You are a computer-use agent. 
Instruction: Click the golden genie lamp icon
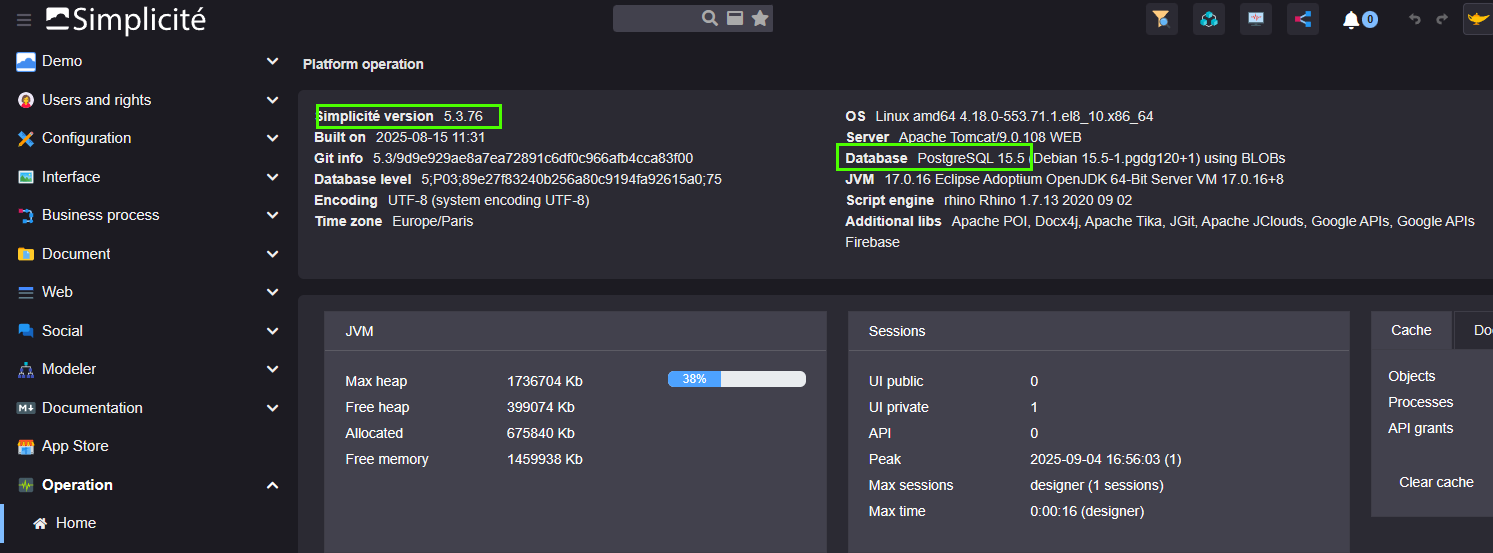[1477, 19]
